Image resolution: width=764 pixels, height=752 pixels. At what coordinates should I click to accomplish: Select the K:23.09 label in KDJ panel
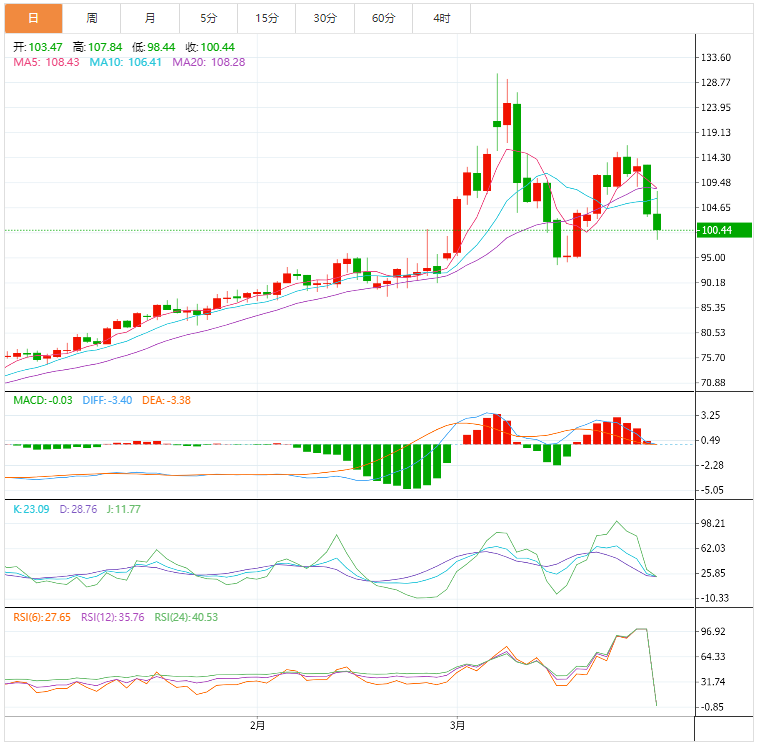coord(32,509)
